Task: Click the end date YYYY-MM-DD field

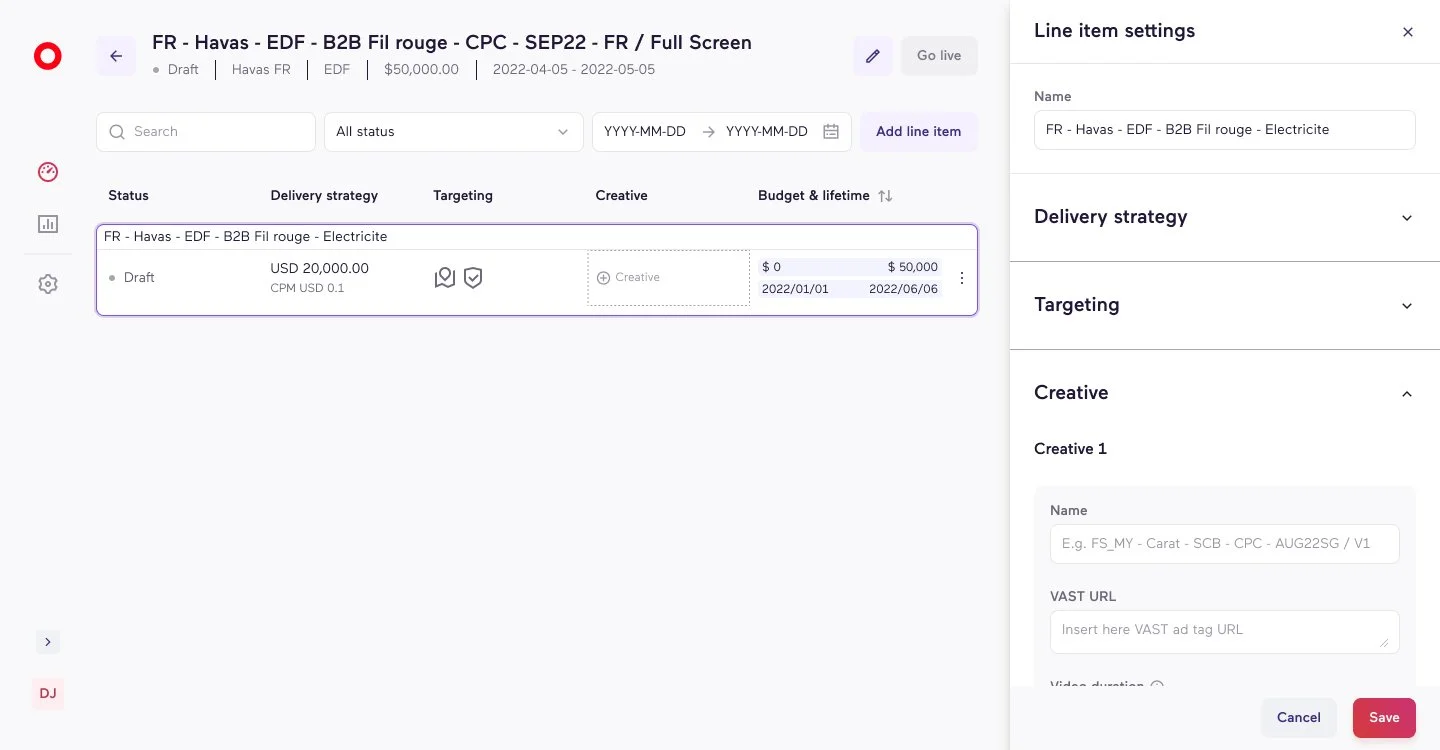Action: click(767, 132)
